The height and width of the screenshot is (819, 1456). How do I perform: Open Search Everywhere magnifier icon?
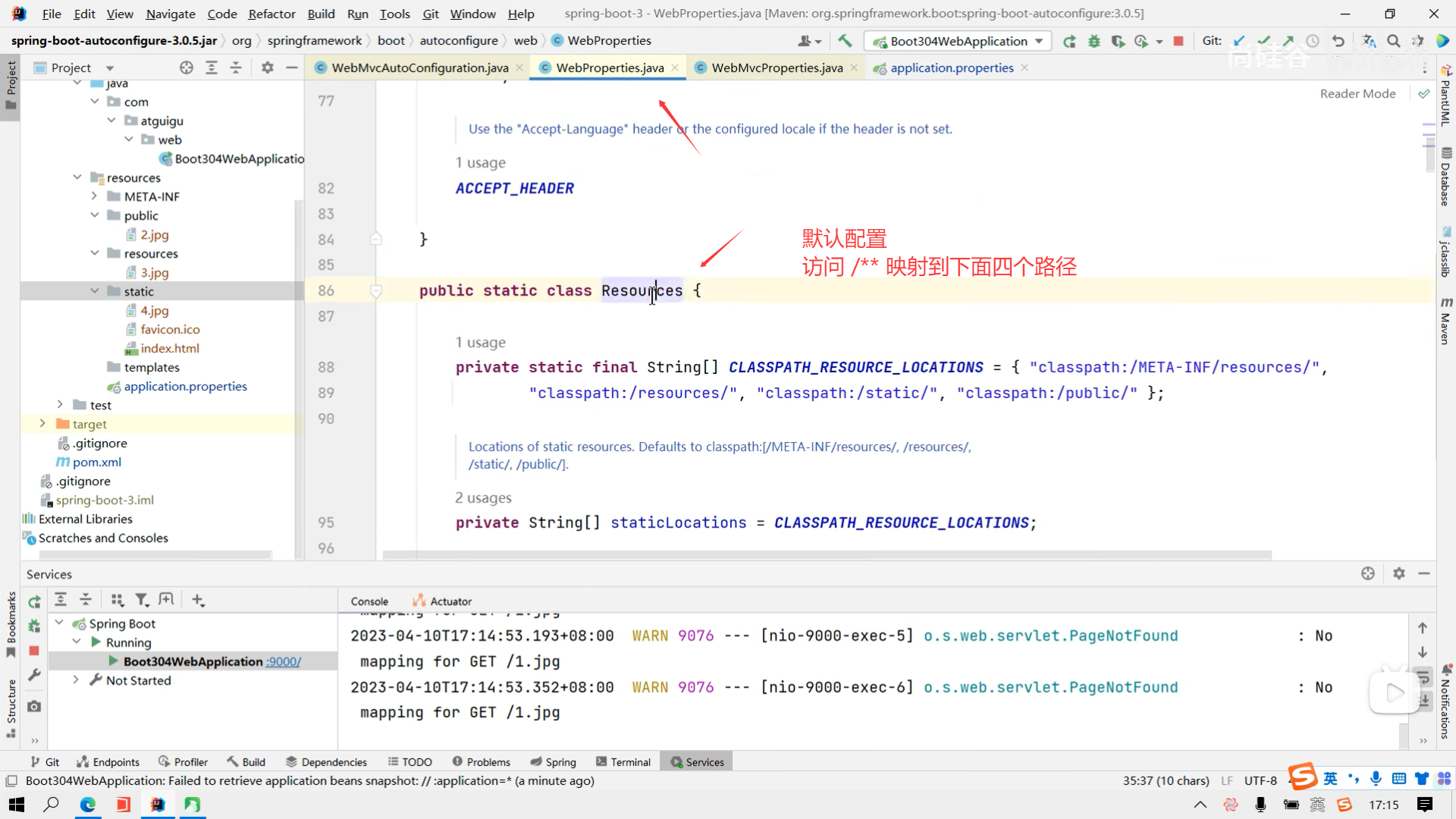[1393, 41]
